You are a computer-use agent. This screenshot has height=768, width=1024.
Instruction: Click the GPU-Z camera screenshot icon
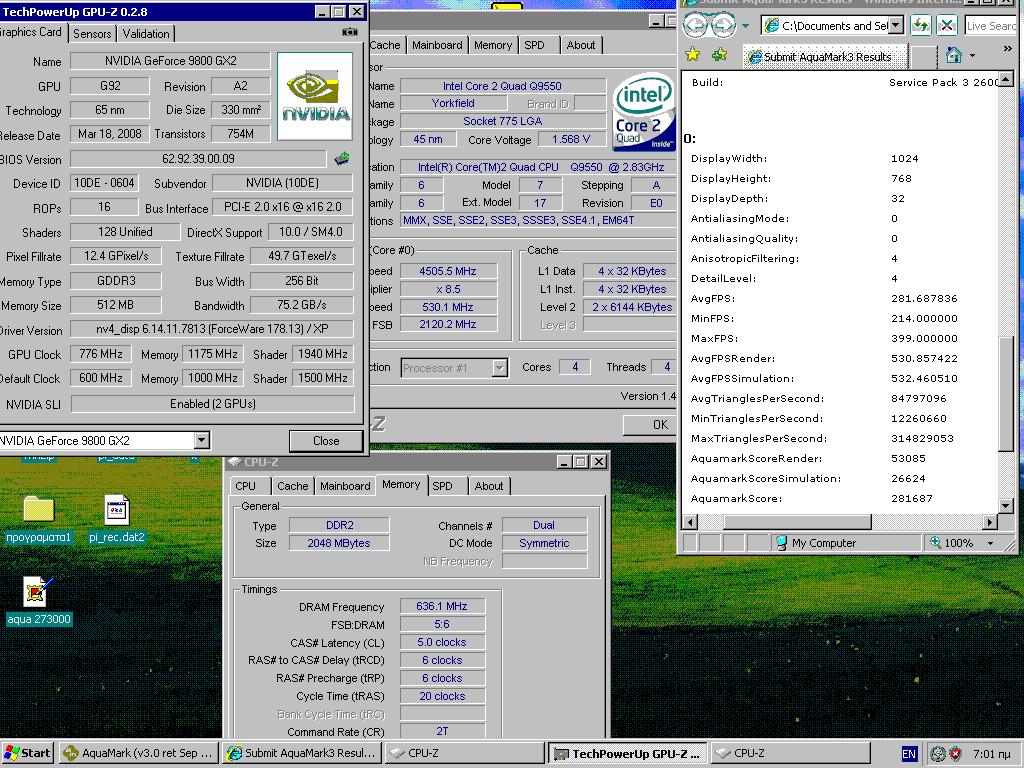coord(349,32)
